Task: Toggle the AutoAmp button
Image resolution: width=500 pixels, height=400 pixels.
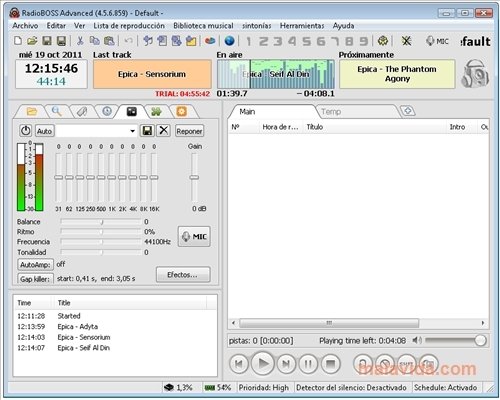Action: click(35, 265)
